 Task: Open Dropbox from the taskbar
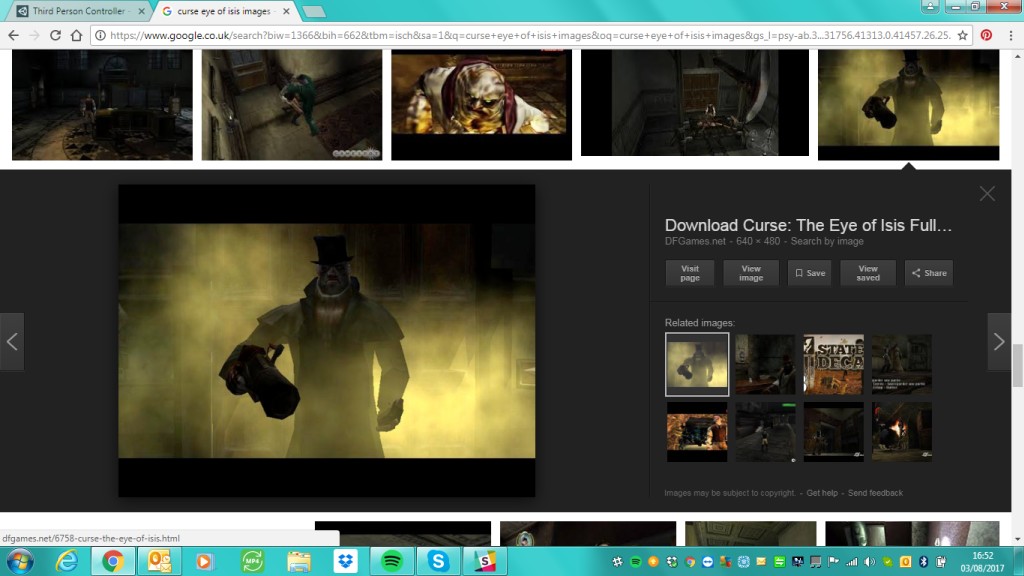point(345,561)
